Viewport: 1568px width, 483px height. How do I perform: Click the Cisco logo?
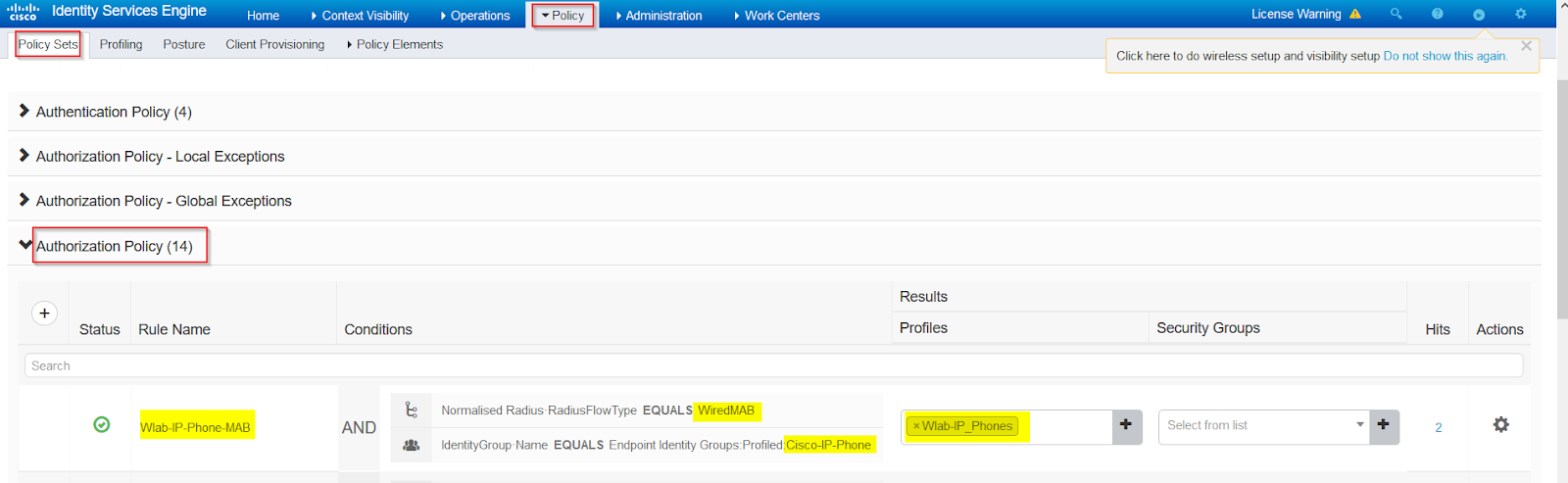23,12
